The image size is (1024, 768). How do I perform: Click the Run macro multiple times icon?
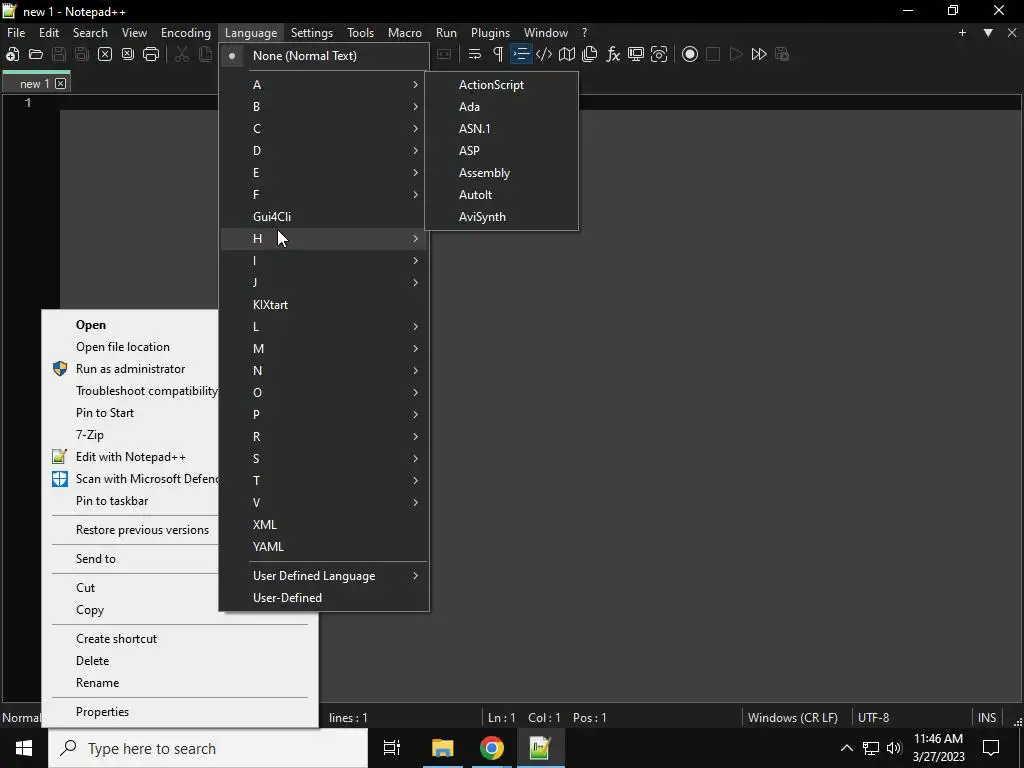click(x=759, y=54)
